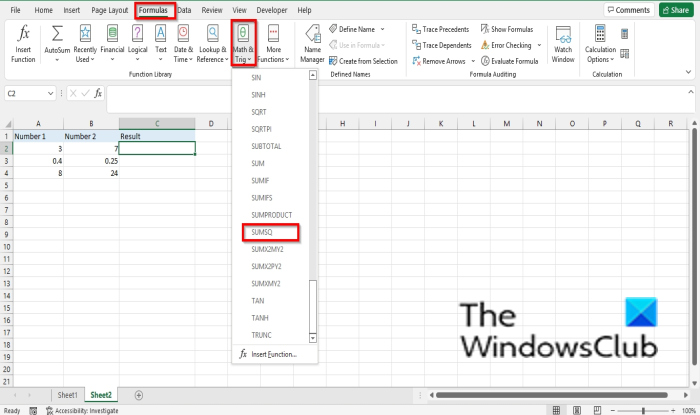Image resolution: width=700 pixels, height=415 pixels.
Task: Click Define Name
Action: (x=352, y=29)
